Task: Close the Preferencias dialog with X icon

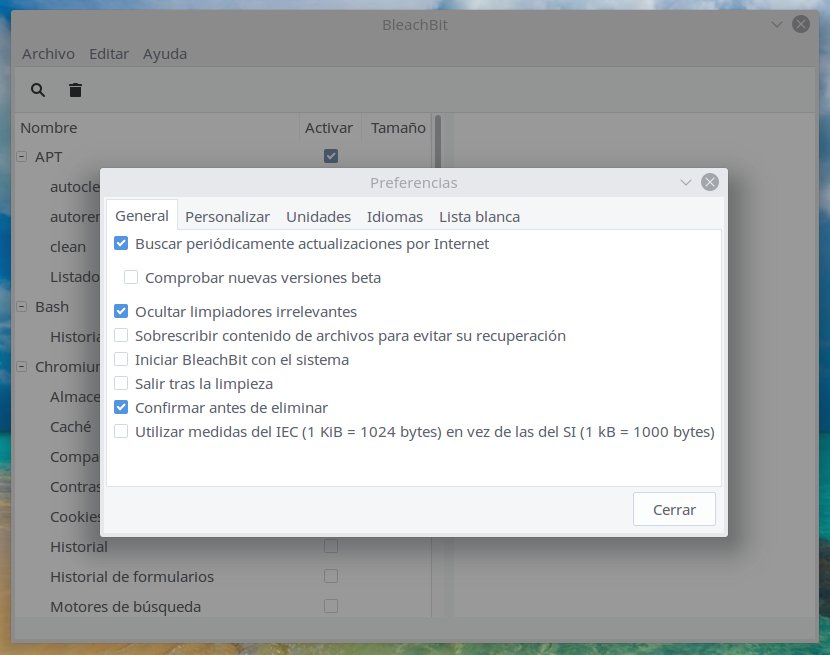Action: click(x=710, y=182)
